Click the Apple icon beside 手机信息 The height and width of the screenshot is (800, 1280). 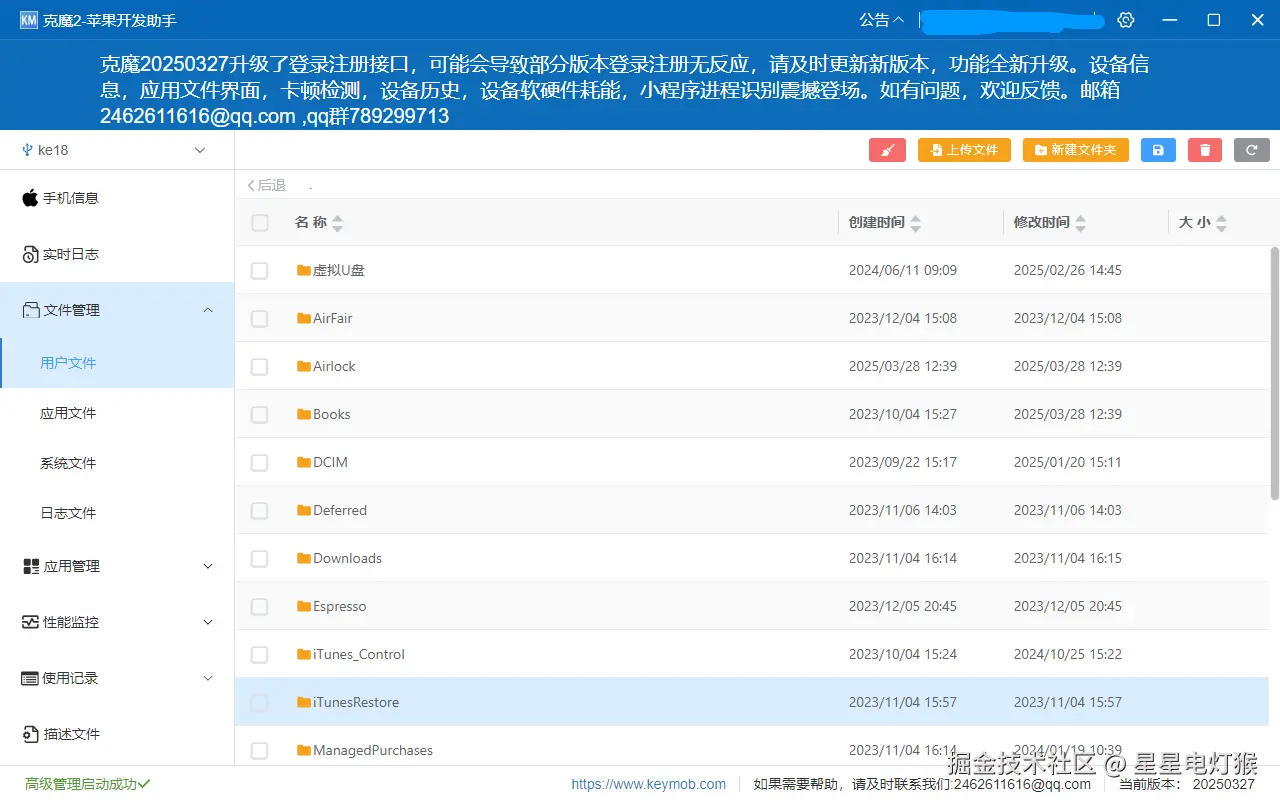pos(30,198)
